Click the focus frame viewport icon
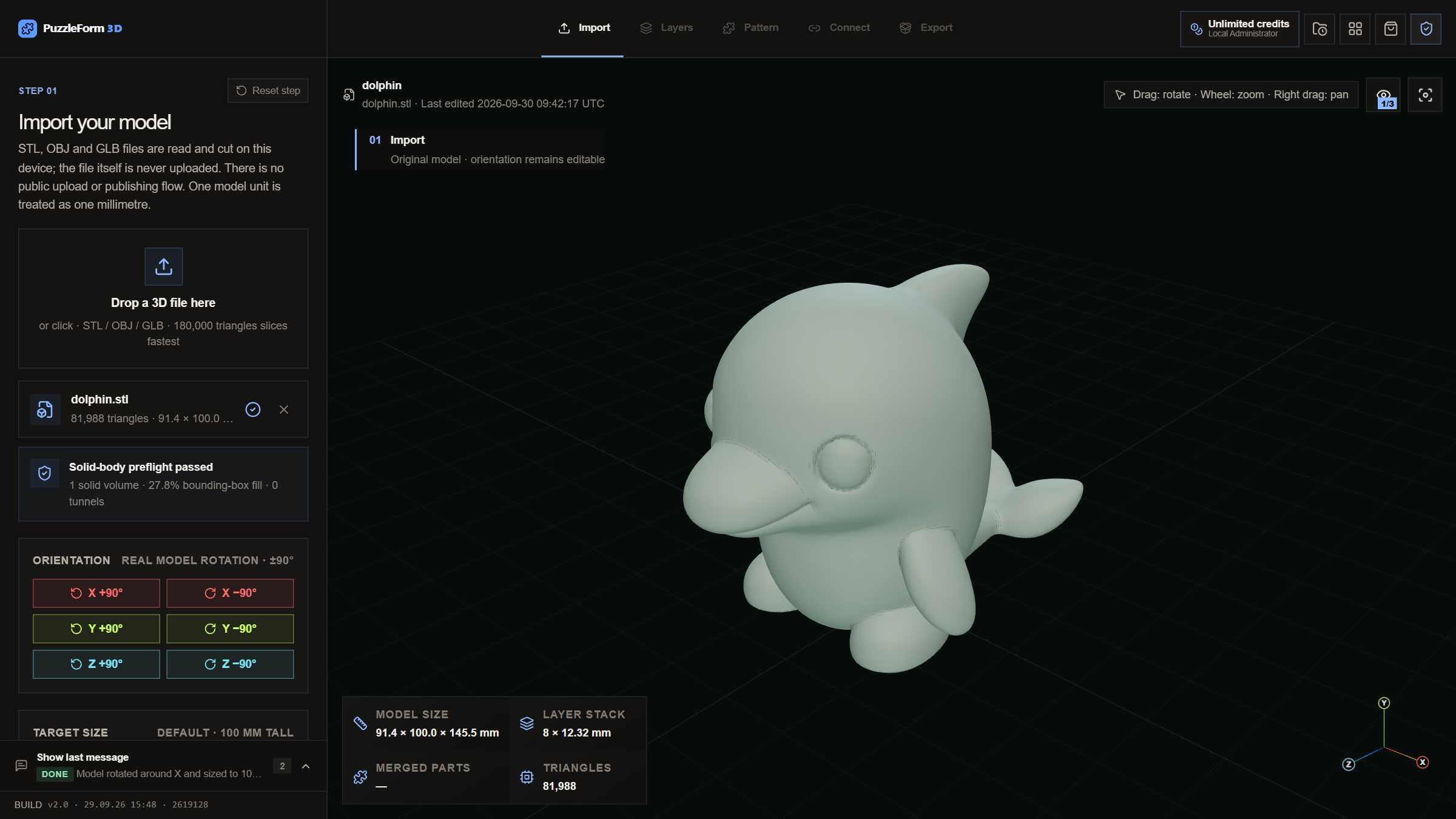 [x=1425, y=95]
